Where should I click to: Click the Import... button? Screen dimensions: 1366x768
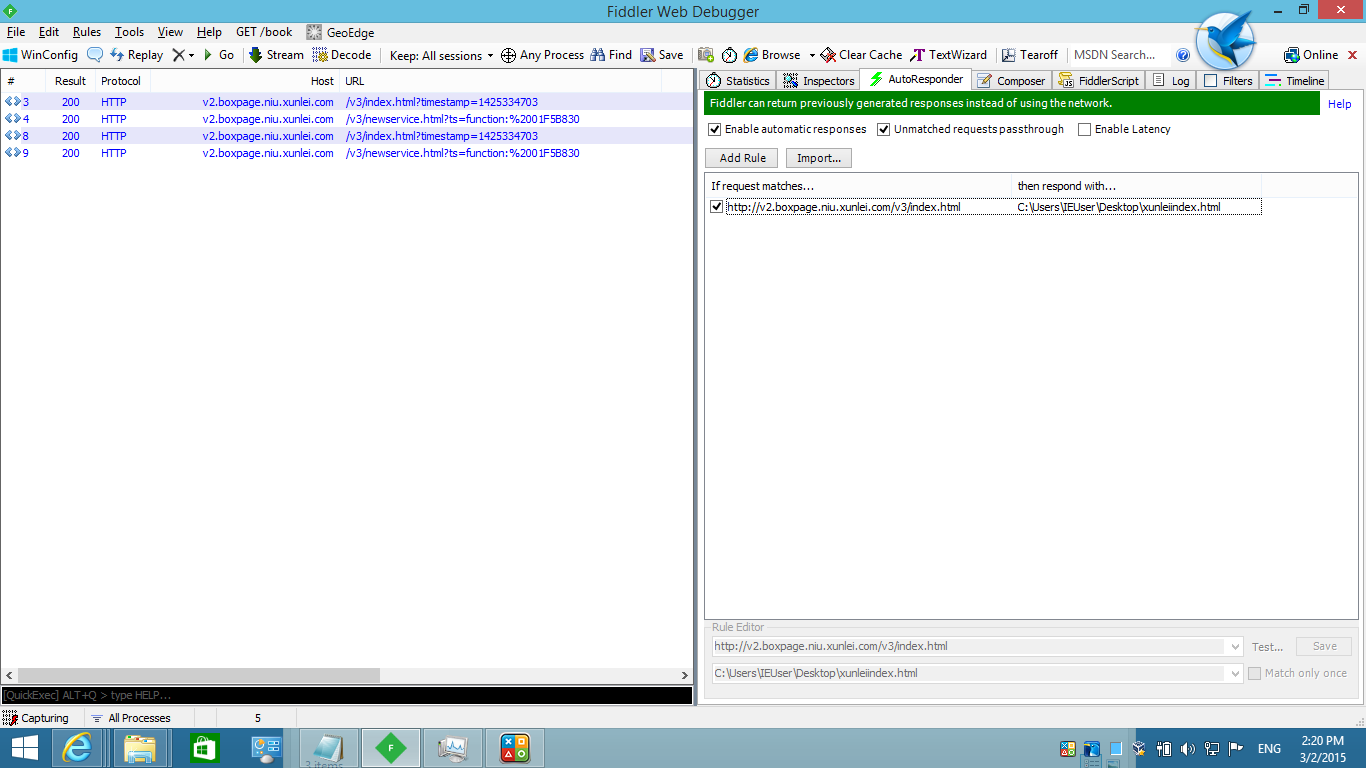(x=818, y=158)
